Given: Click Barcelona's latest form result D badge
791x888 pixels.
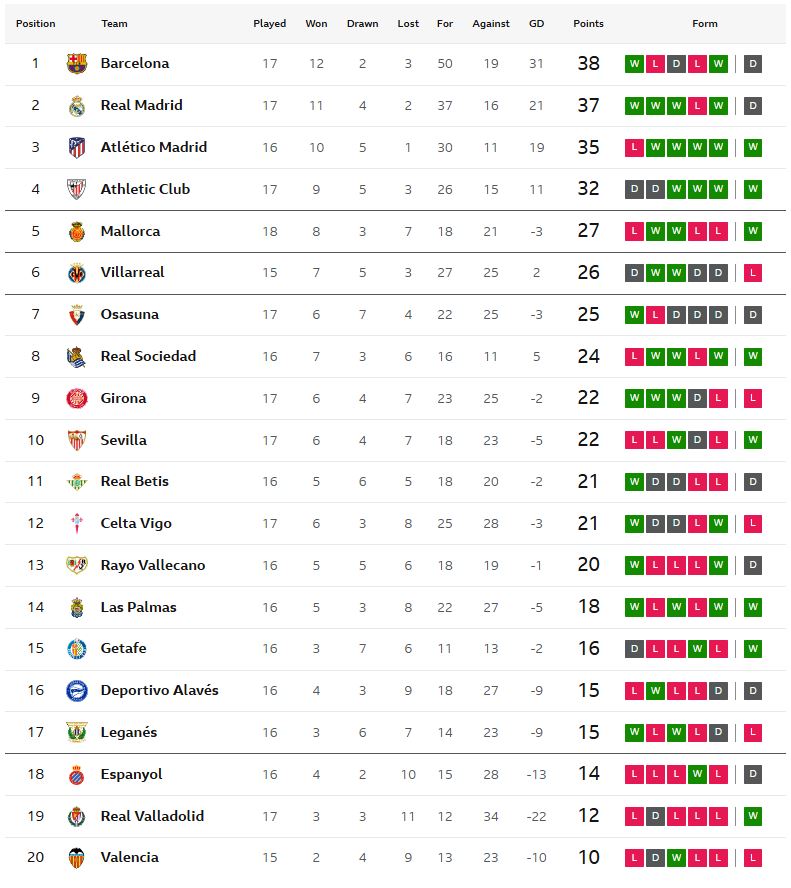Looking at the screenshot, I should (x=753, y=64).
